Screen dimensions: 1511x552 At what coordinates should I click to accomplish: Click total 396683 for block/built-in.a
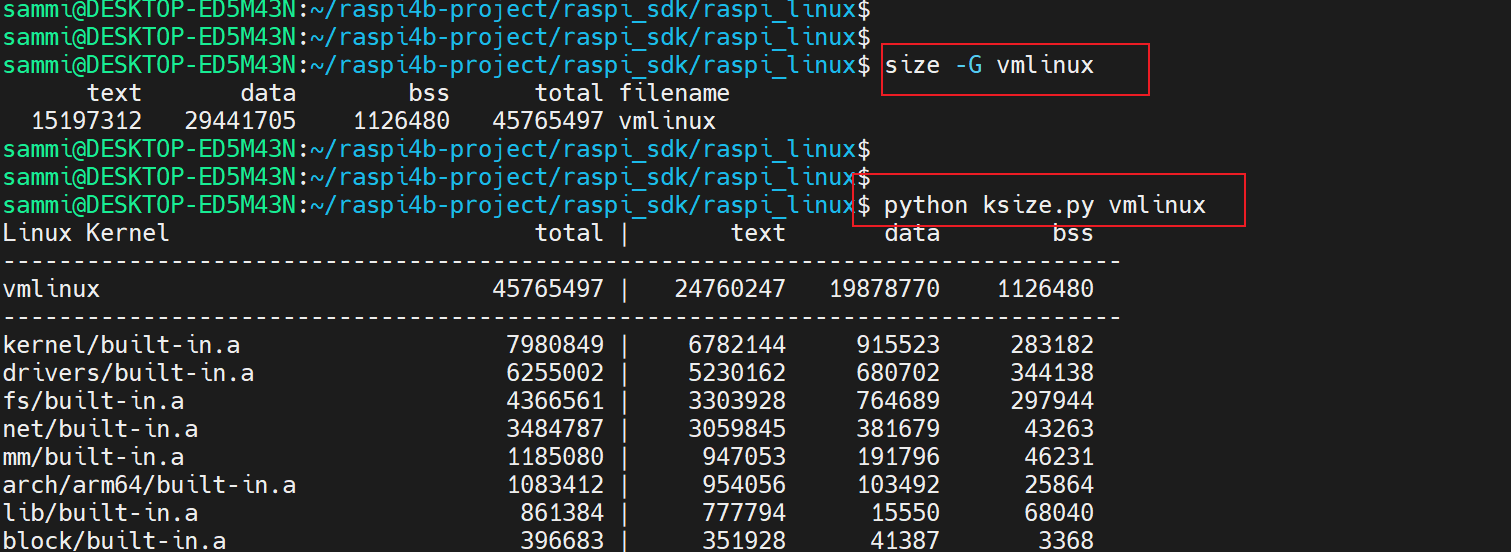click(563, 541)
